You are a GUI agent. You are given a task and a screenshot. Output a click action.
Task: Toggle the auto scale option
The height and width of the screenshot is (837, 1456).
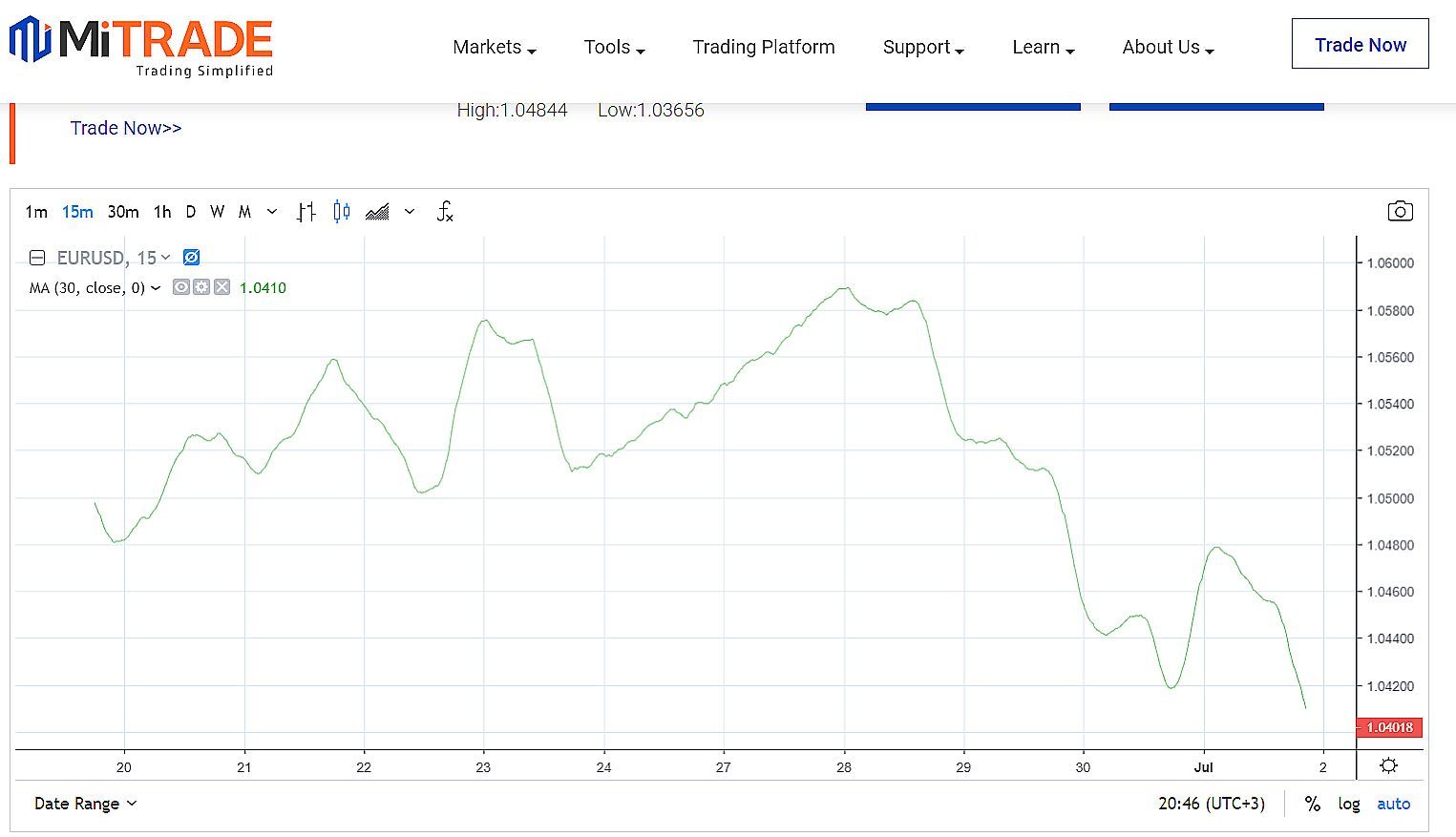click(x=1393, y=804)
